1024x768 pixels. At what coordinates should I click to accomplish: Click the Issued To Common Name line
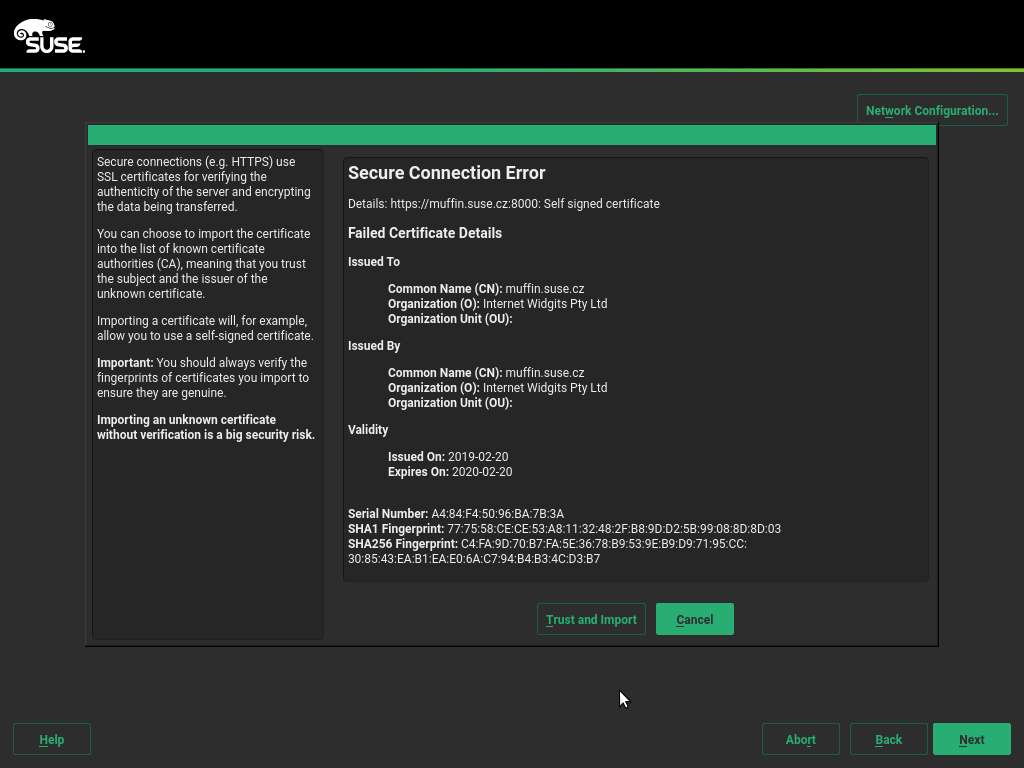(486, 289)
